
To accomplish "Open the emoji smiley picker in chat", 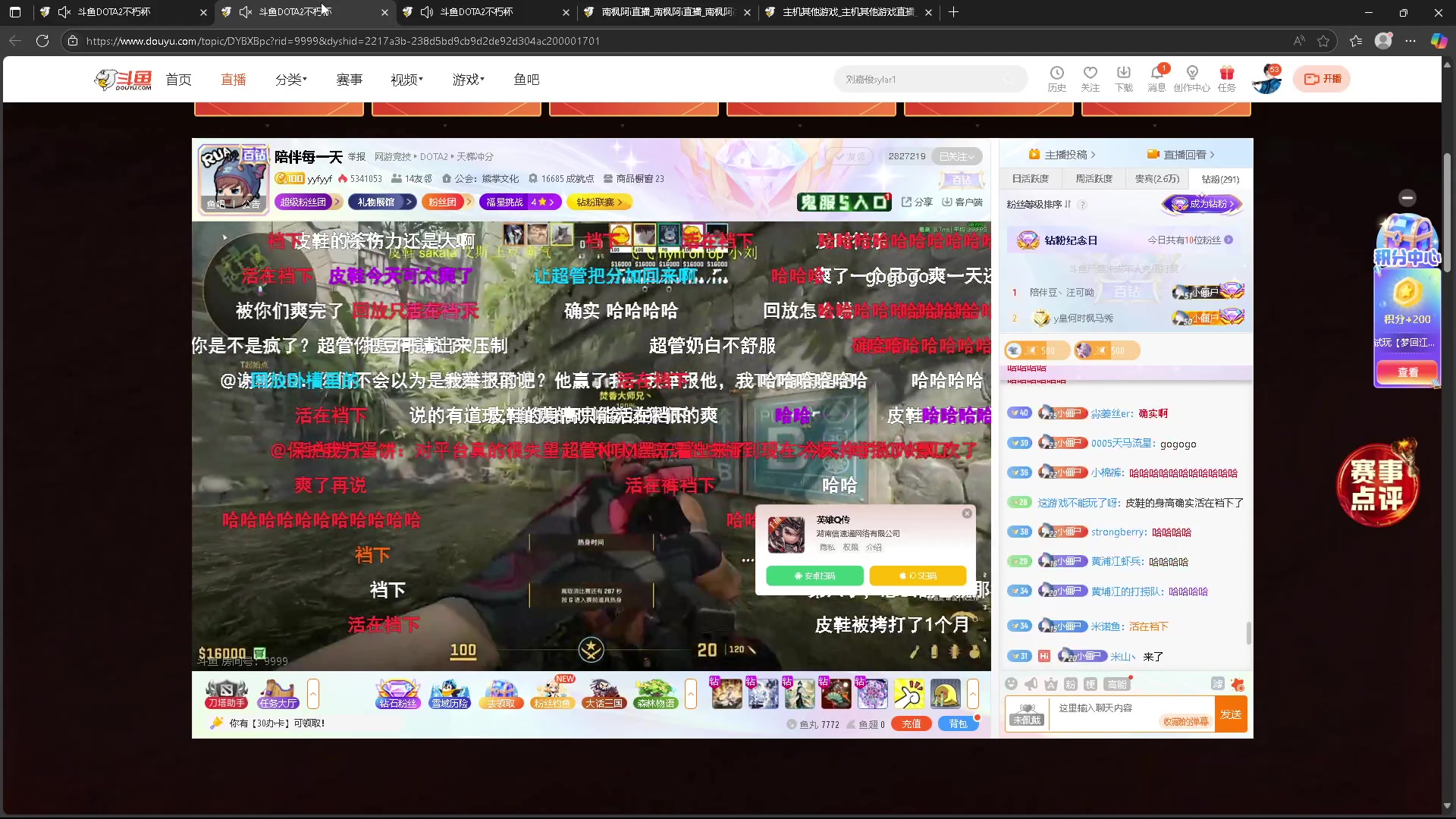I will tap(1011, 684).
